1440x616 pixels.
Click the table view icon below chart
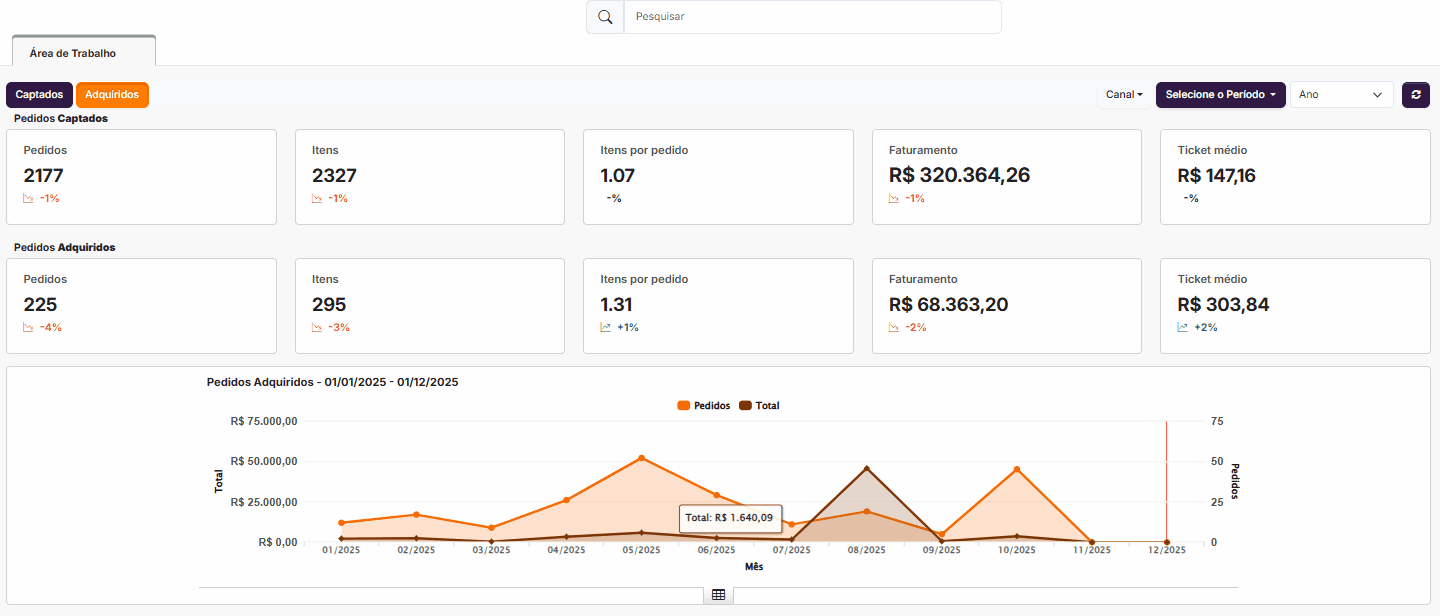click(718, 595)
